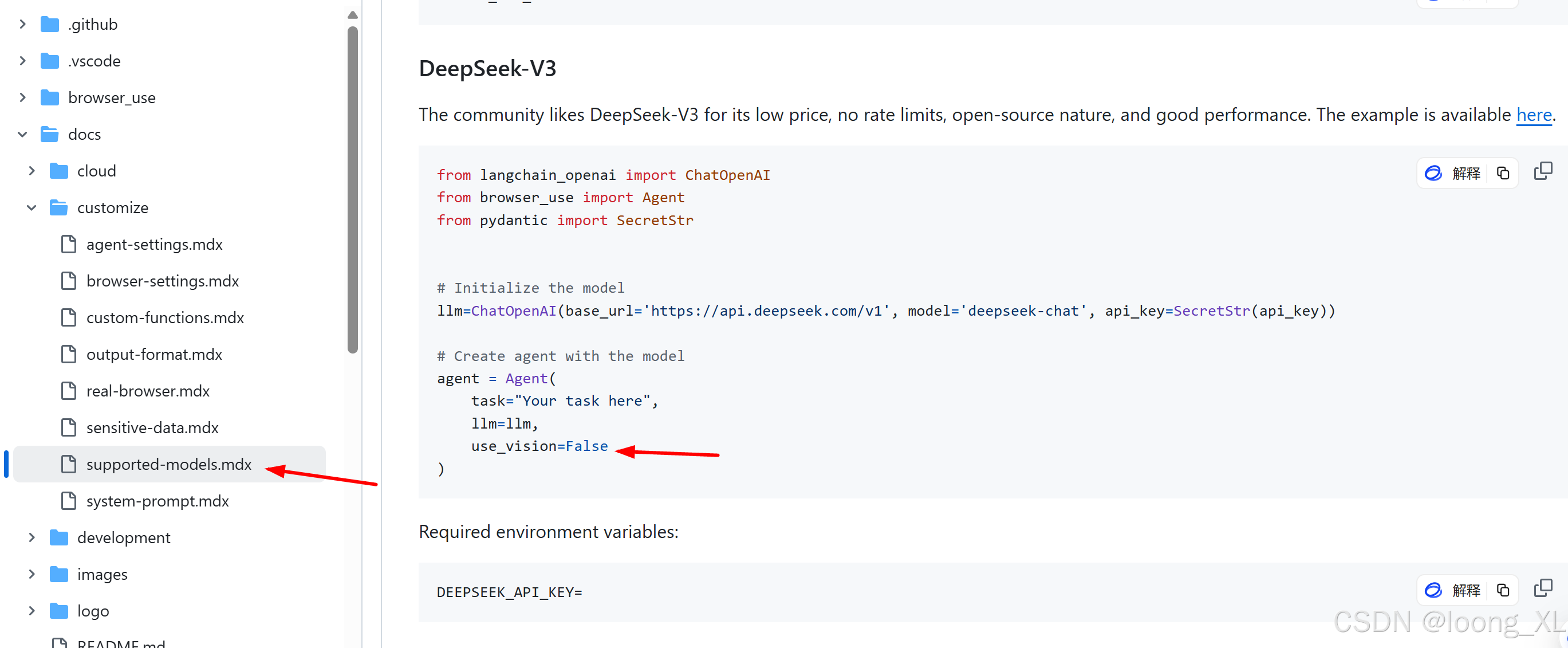Viewport: 1568px width, 648px height.
Task: Copy the DEEPSEEK_API_KEY snippet with GitHub's copy icon
Action: 1542,588
